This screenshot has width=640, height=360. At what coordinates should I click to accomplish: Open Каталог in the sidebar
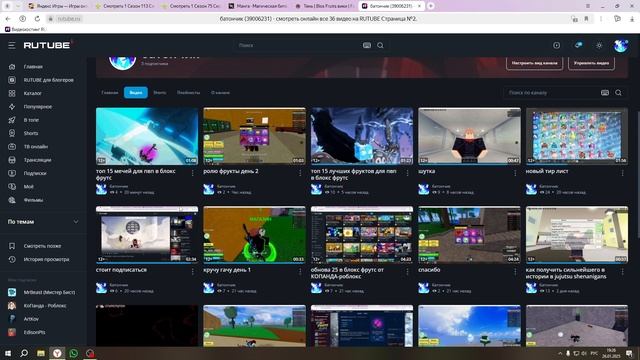pos(32,93)
